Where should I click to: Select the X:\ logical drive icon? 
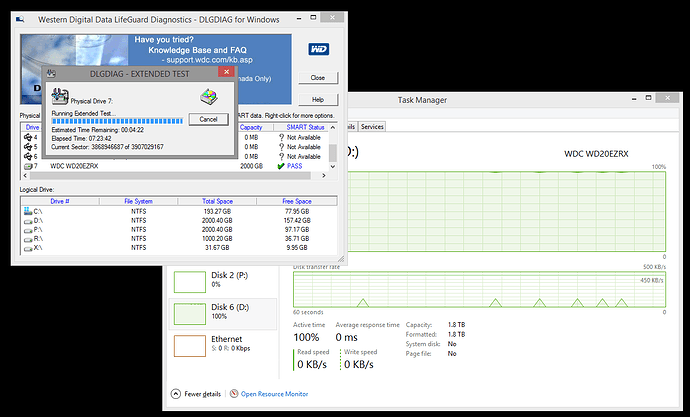[x=28, y=248]
